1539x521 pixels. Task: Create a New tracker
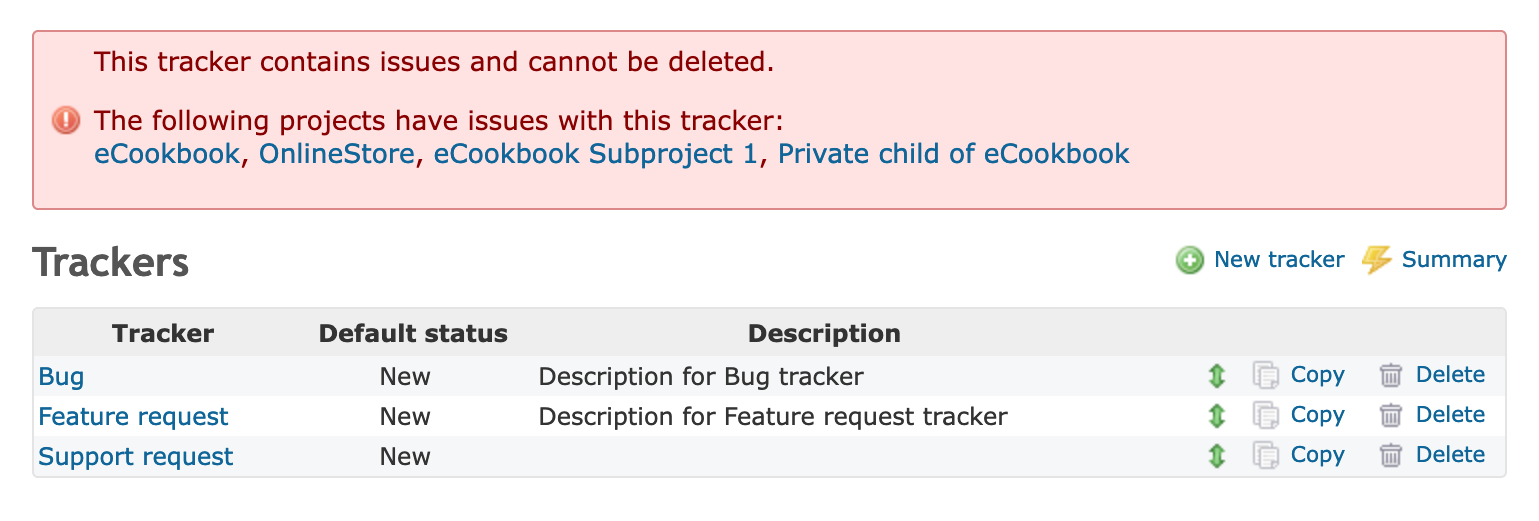1278,260
